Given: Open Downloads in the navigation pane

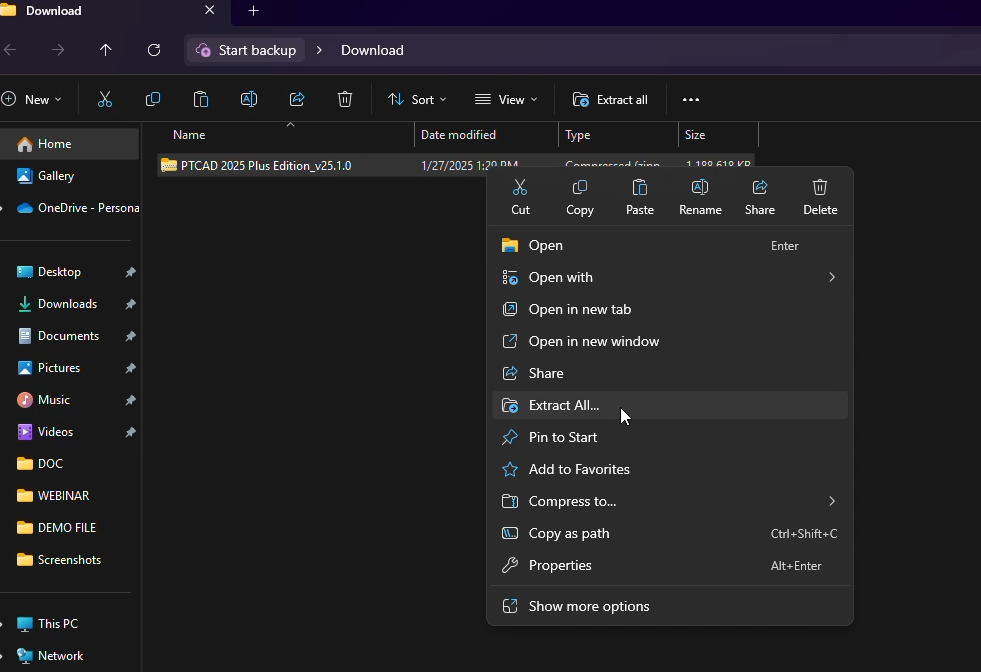Looking at the screenshot, I should (x=69, y=303).
